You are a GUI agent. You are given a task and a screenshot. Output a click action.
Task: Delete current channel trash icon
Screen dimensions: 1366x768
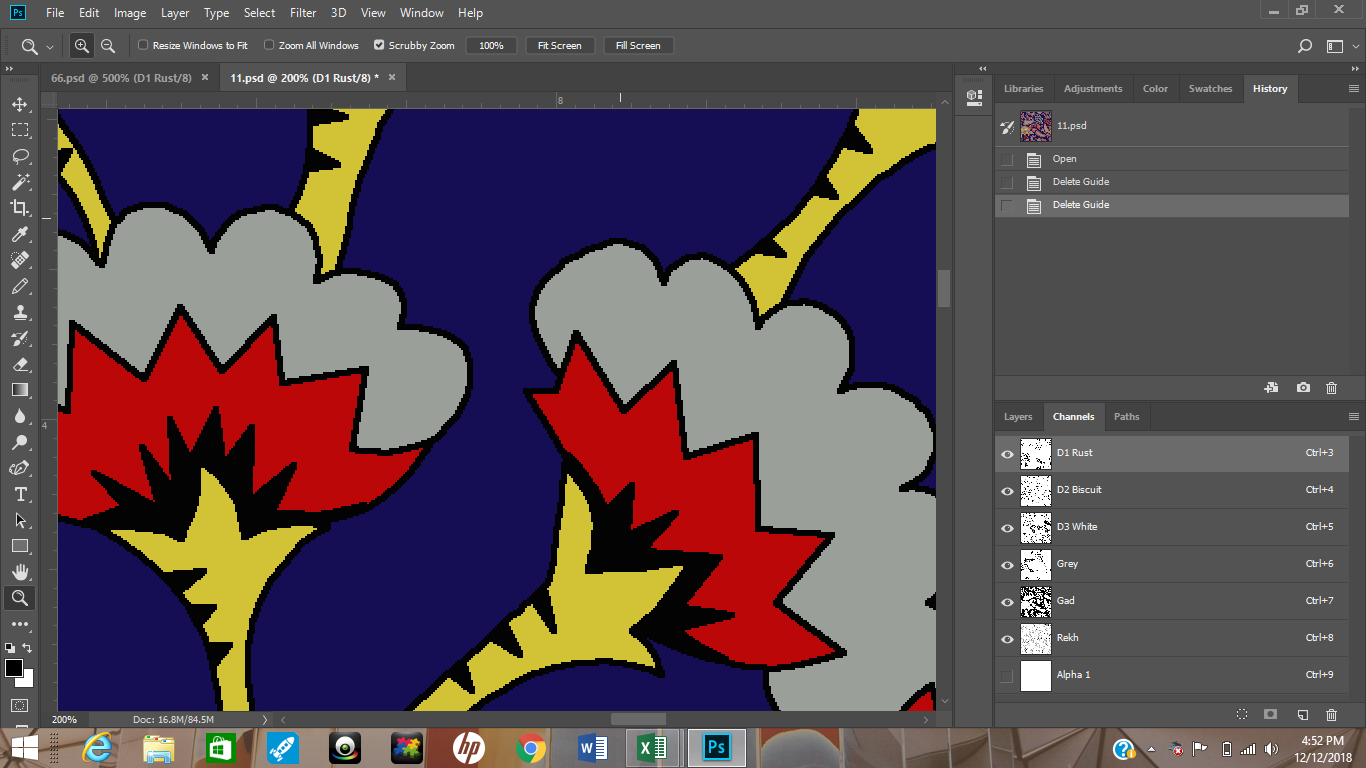tap(1331, 715)
